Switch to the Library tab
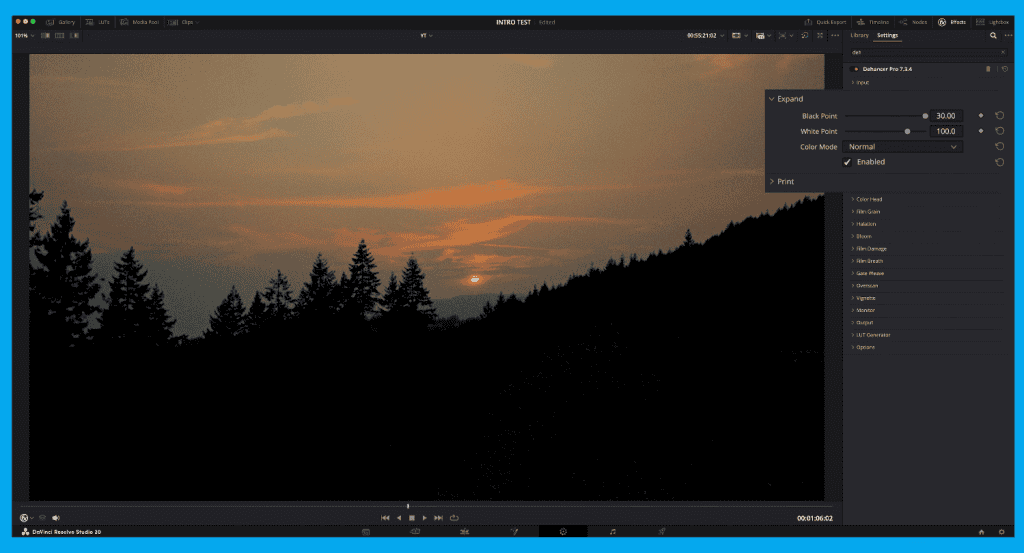 [859, 35]
